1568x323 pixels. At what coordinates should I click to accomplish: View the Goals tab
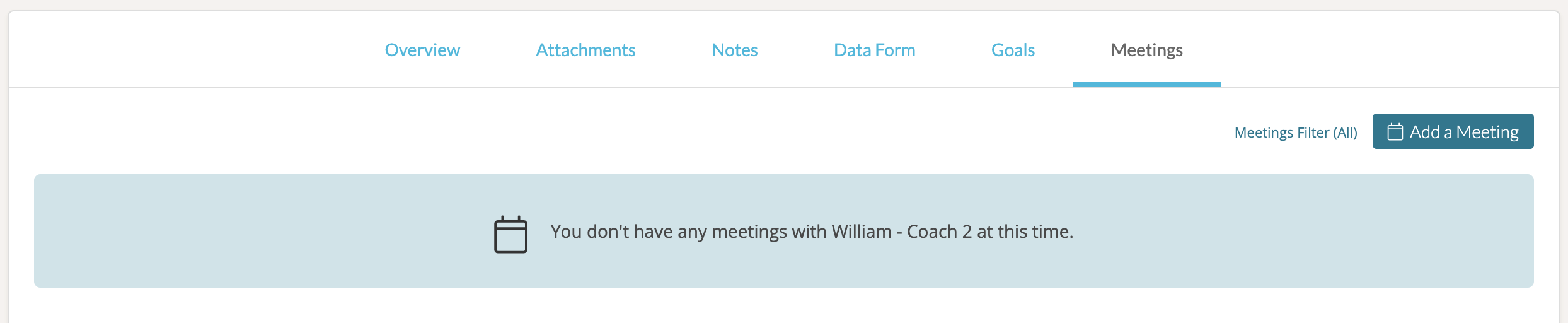point(1013,50)
